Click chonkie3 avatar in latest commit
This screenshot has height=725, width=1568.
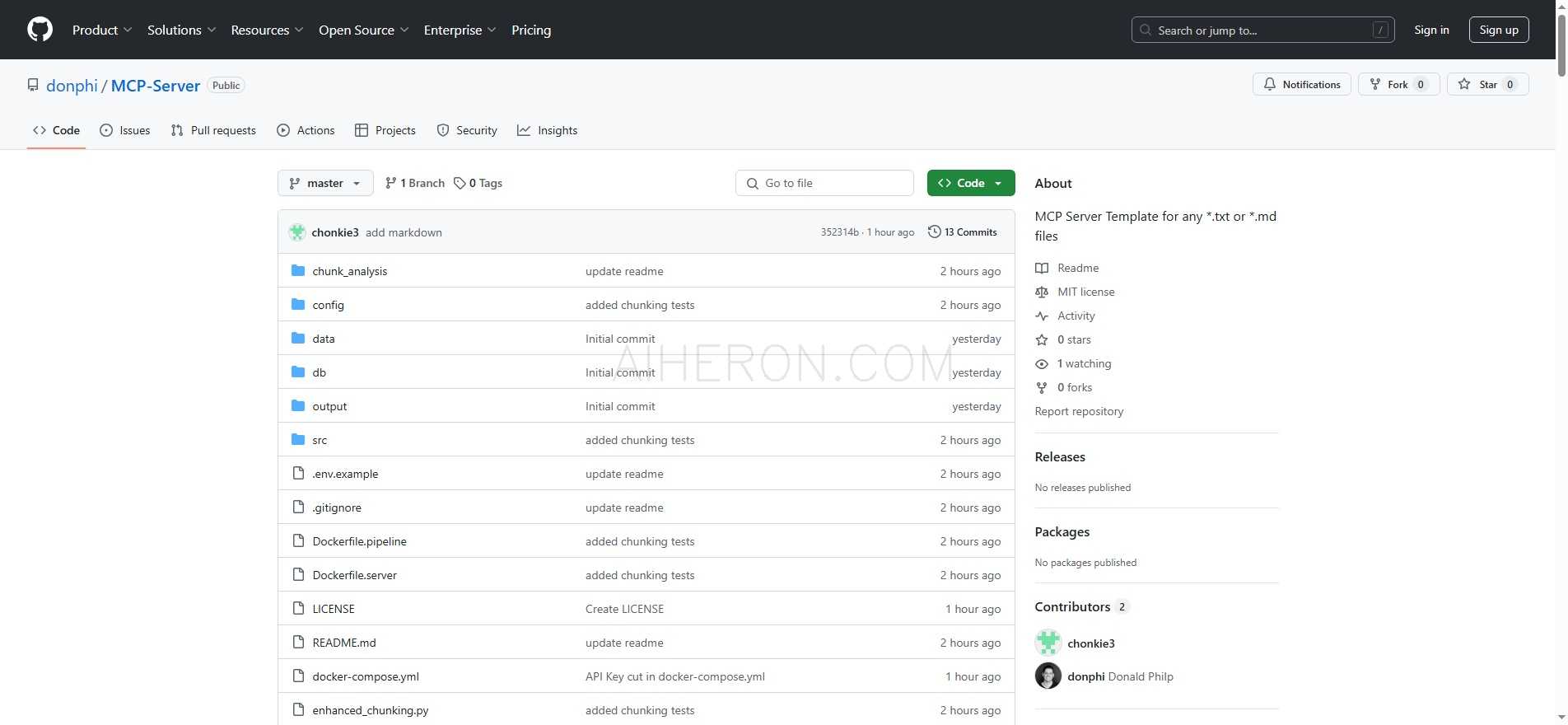coord(297,232)
